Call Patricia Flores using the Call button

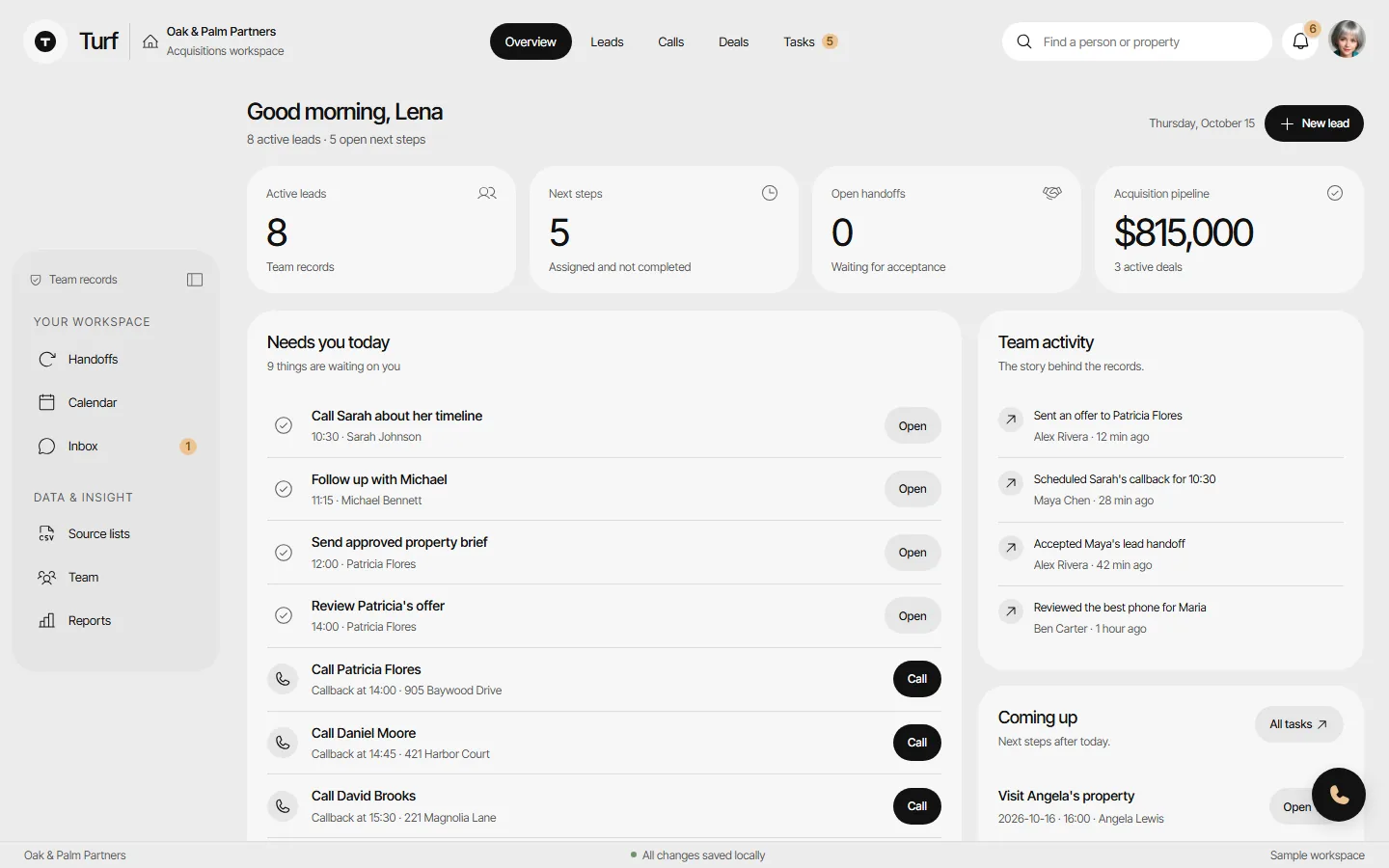[917, 679]
